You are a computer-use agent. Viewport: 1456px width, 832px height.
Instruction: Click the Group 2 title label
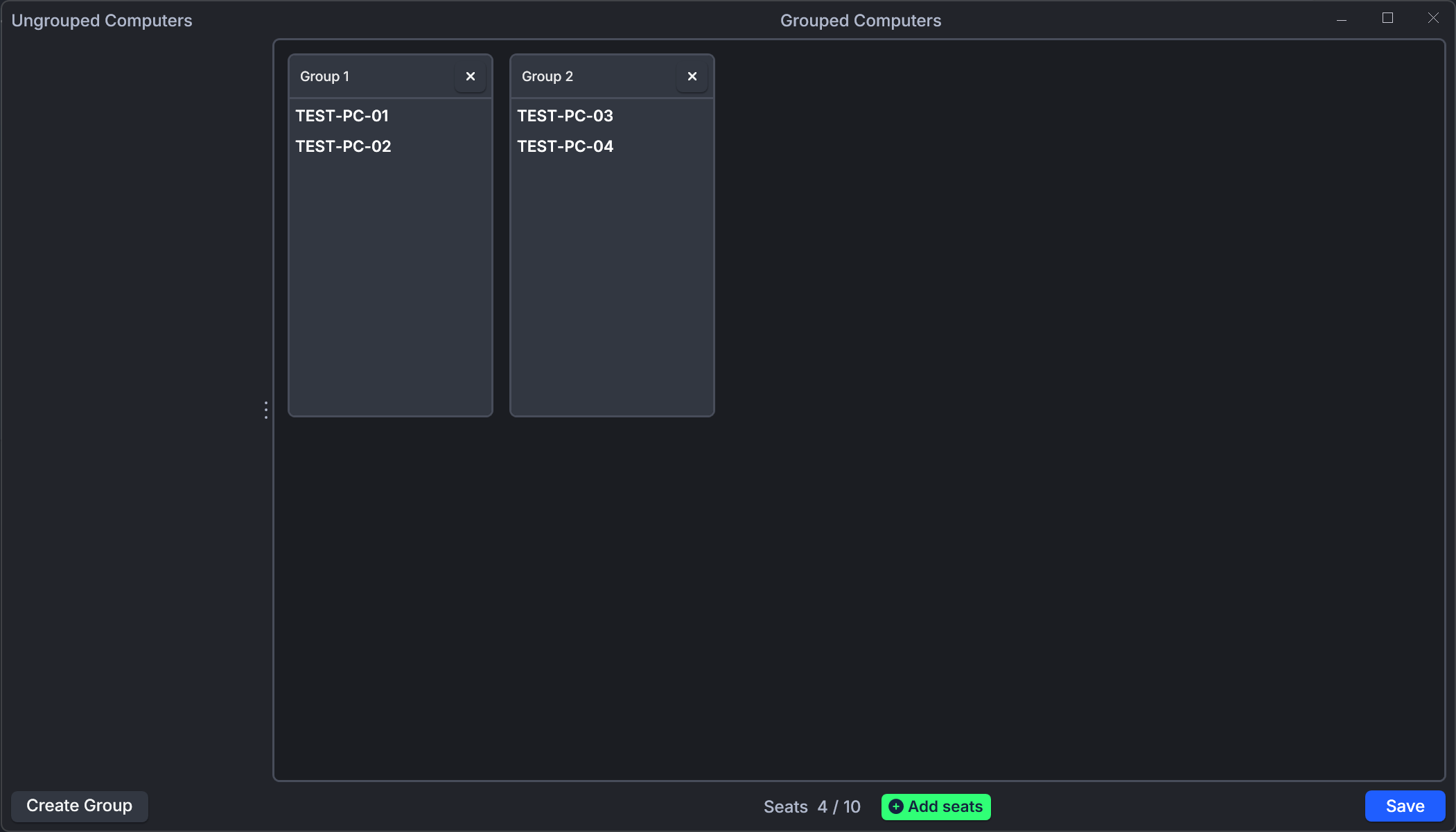point(547,76)
